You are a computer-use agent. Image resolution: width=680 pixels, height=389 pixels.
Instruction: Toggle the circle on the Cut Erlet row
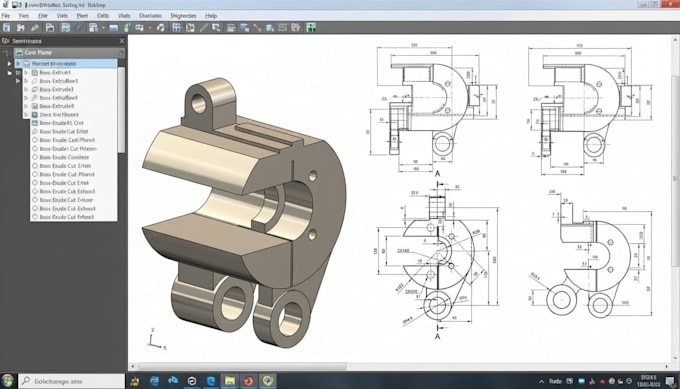coord(35,183)
